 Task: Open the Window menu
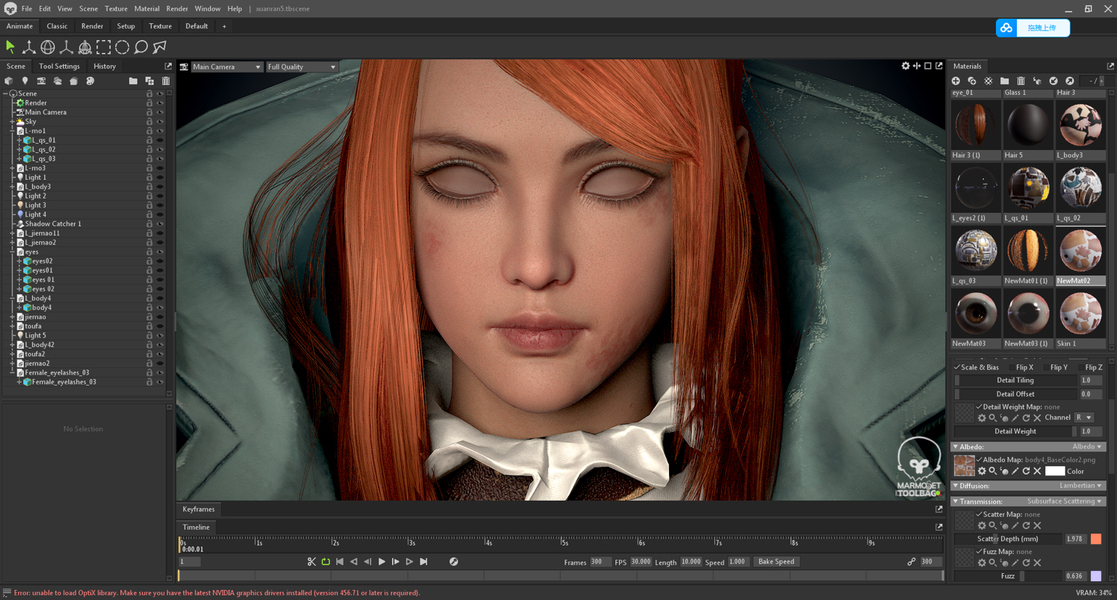pos(207,9)
